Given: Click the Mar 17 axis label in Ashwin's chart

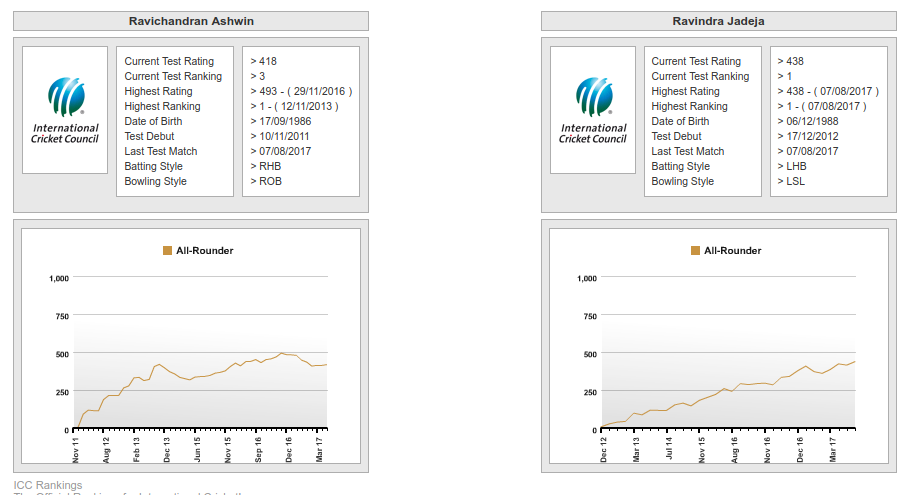Looking at the screenshot, I should click(319, 450).
